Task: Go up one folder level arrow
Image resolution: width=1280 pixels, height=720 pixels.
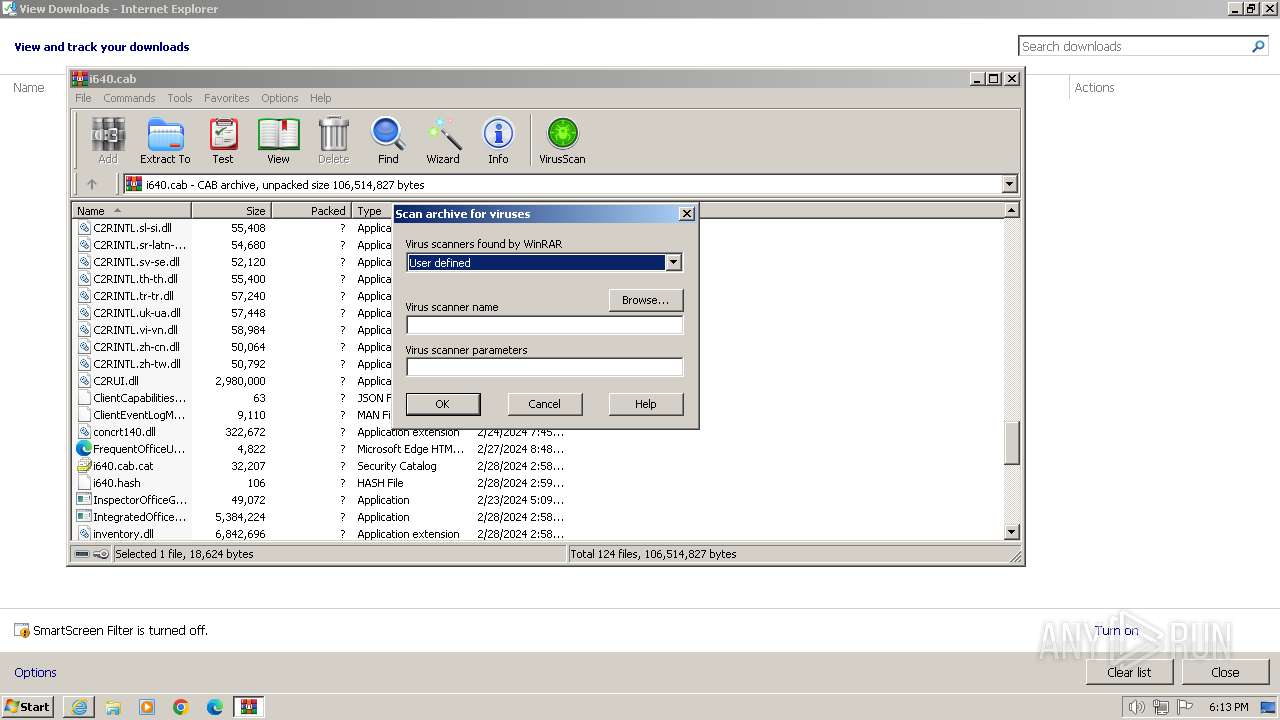Action: point(92,184)
